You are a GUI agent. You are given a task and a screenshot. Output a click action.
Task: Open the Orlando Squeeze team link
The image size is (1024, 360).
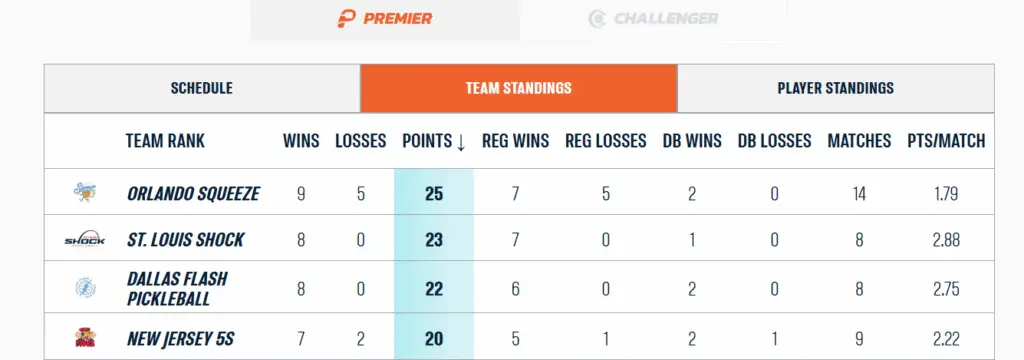click(193, 194)
